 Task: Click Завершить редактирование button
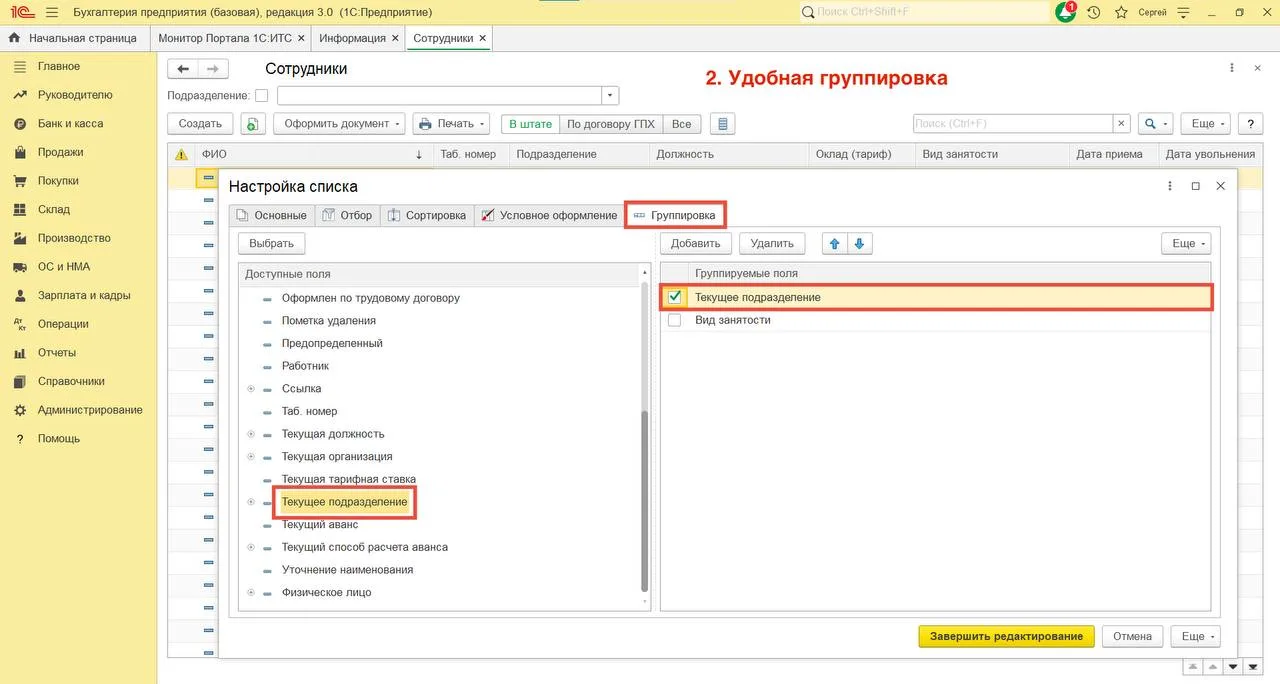pyautogui.click(x=1006, y=636)
